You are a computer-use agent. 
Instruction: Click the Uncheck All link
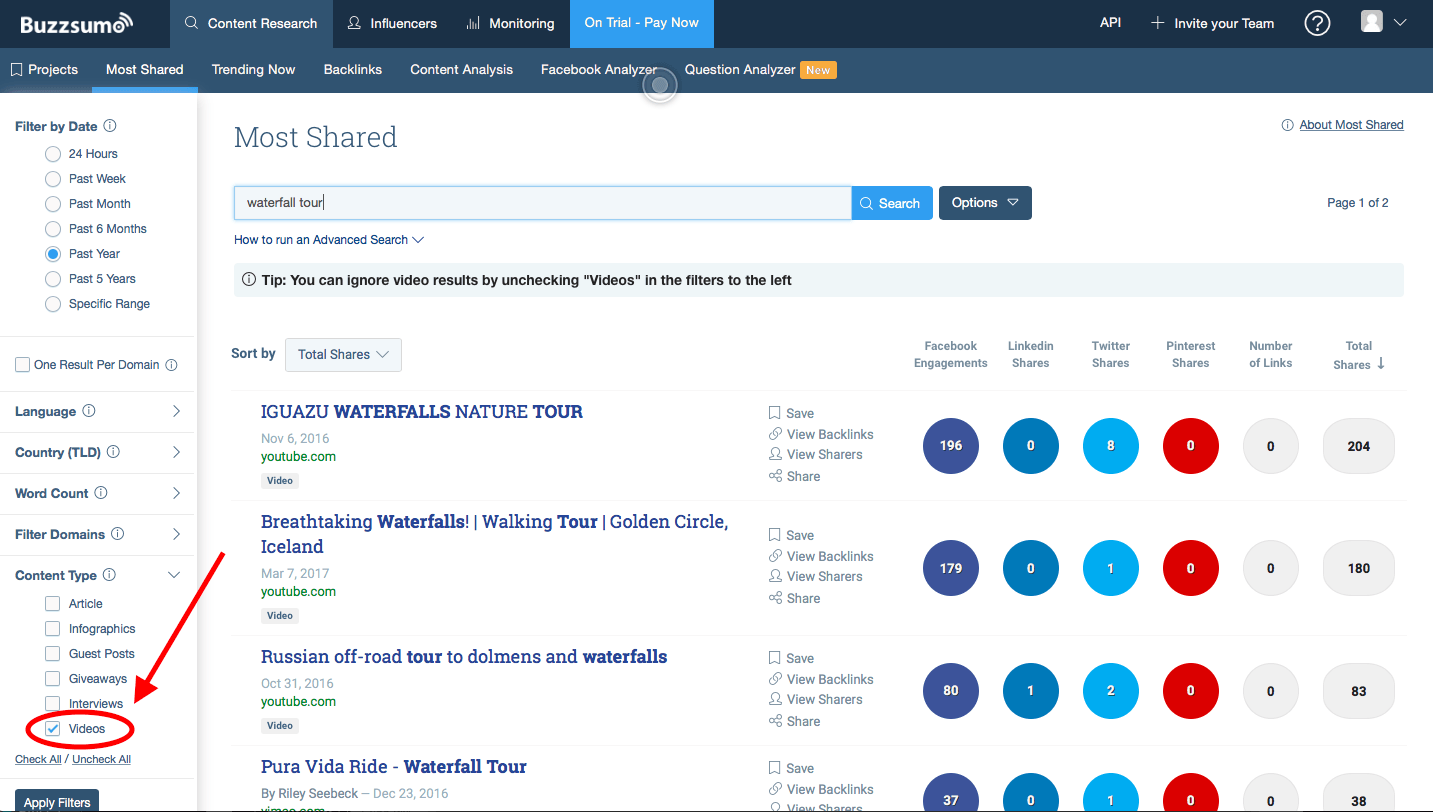[101, 759]
